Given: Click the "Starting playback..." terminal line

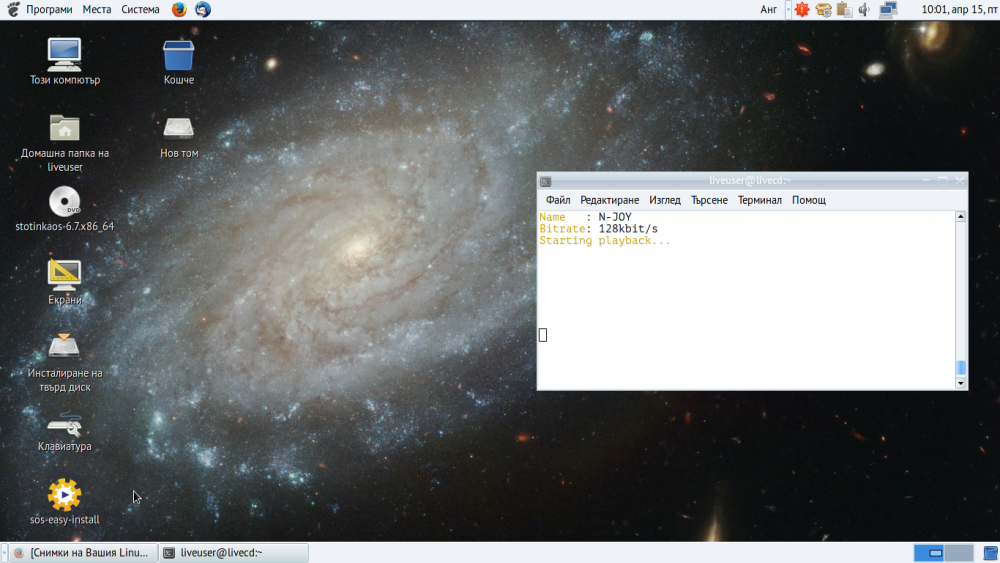Looking at the screenshot, I should click(x=605, y=241).
